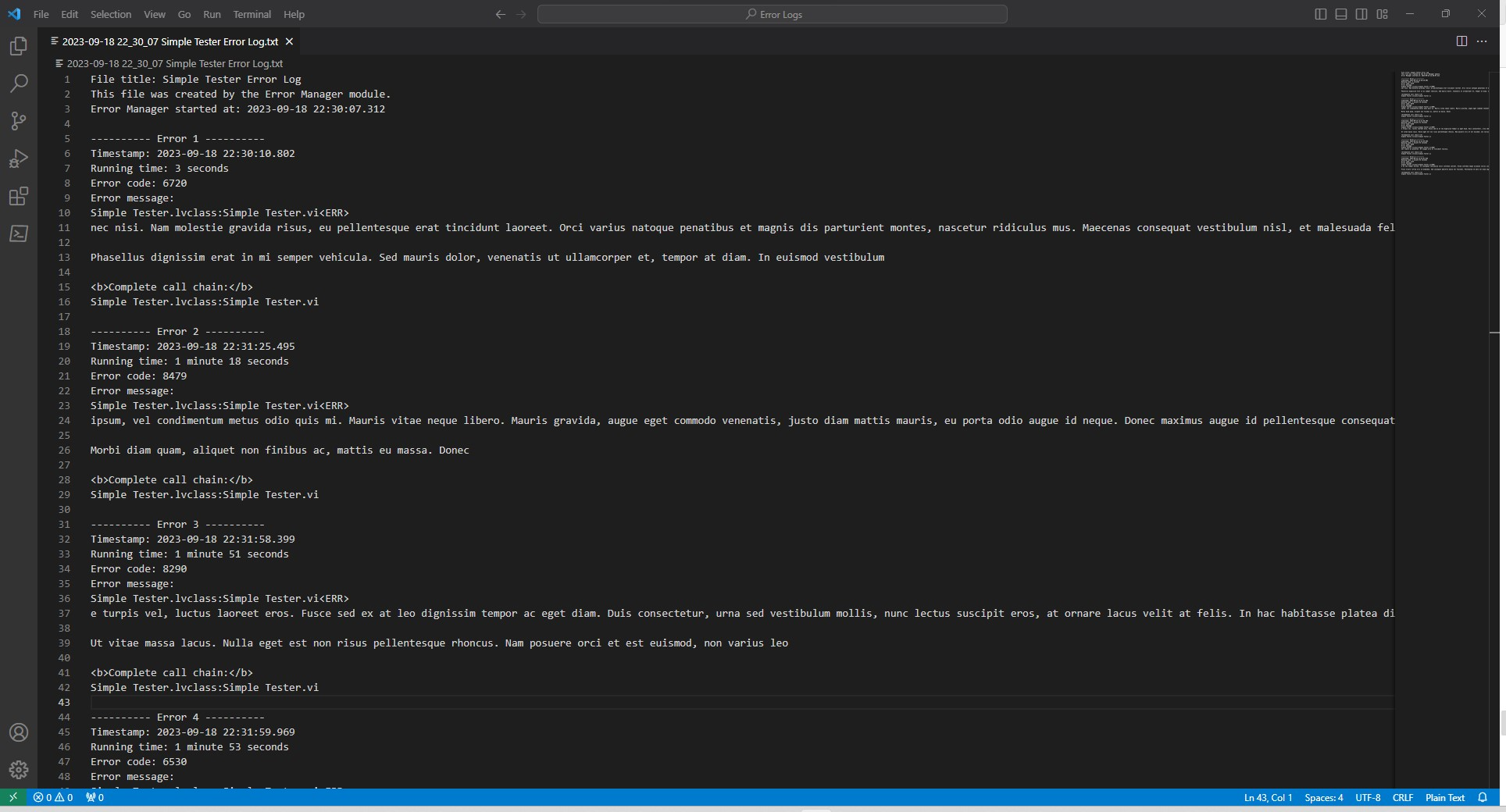Open the Accounts icon at bottom left

click(x=18, y=732)
